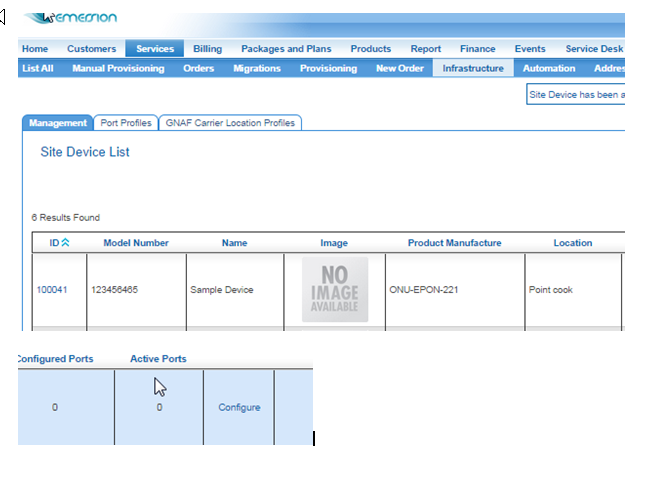Go to Customers menu
671x485 pixels.
pyautogui.click(x=91, y=49)
